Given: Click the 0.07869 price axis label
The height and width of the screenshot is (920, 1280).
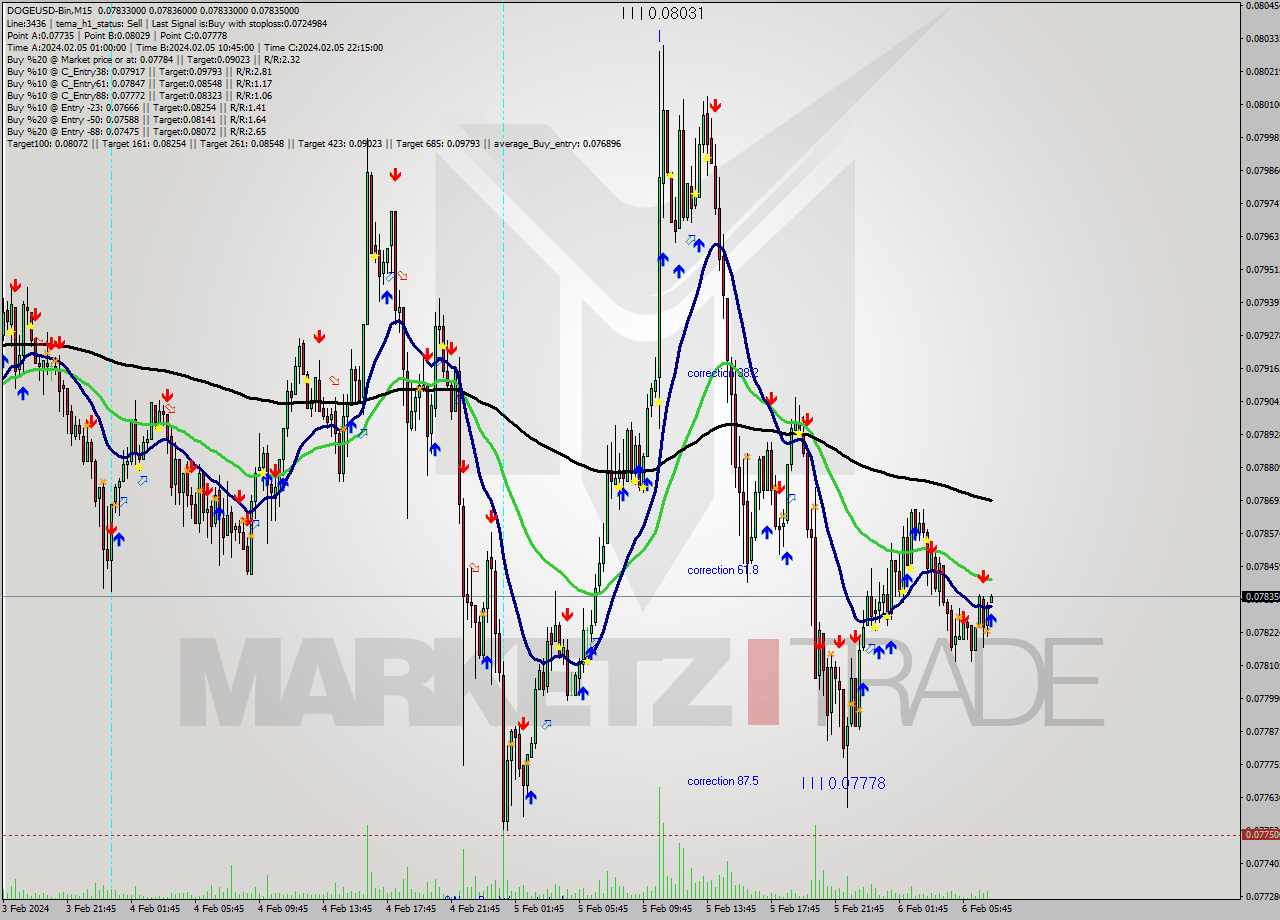Looking at the screenshot, I should [x=1262, y=500].
